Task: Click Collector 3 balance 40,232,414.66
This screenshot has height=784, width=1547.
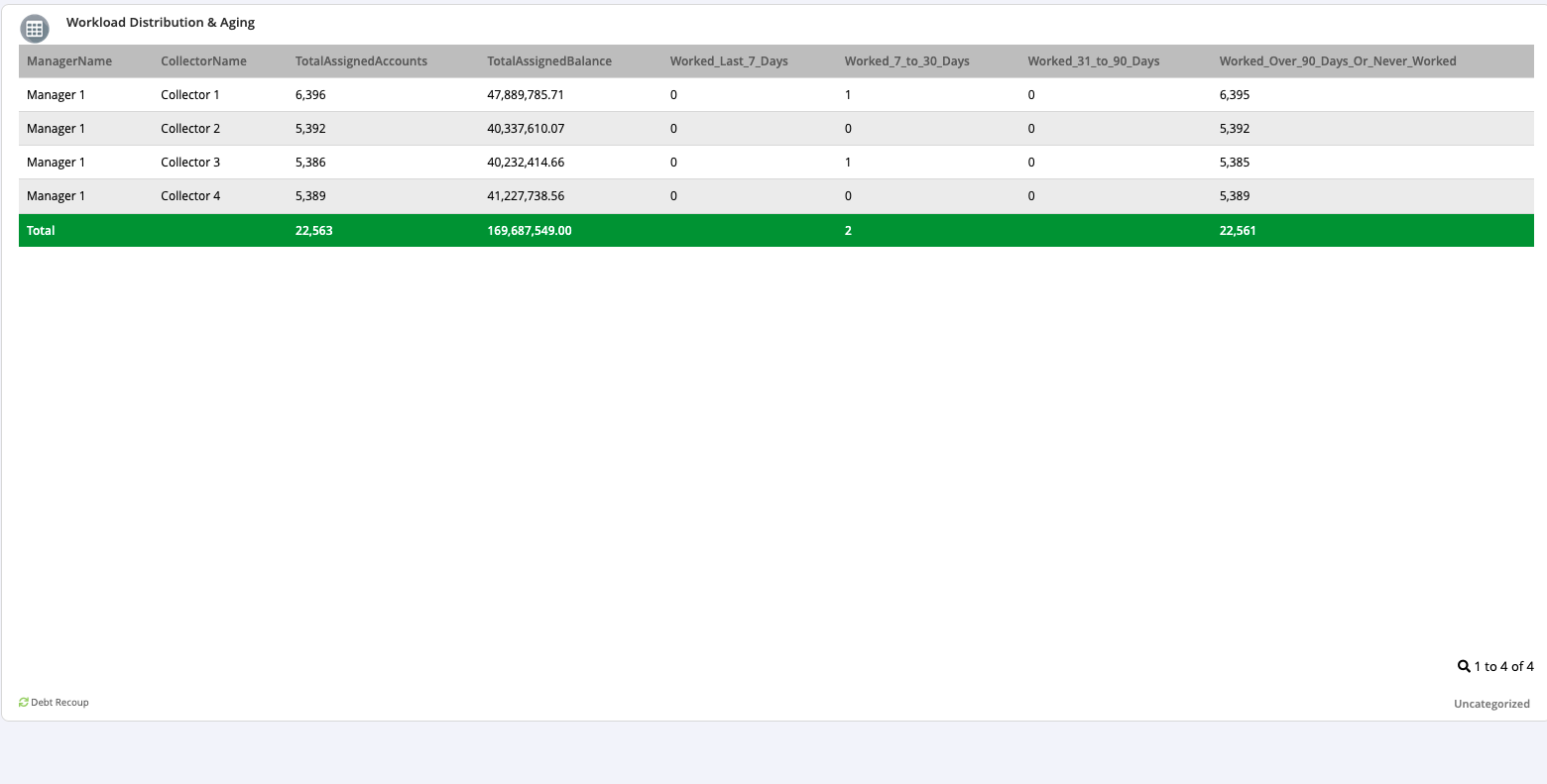Action: click(x=526, y=163)
